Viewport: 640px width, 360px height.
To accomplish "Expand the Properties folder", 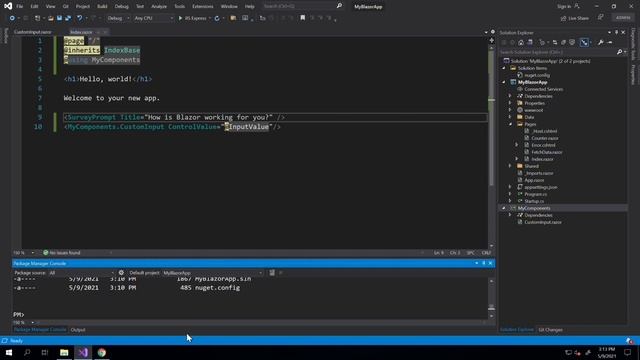I will click(x=510, y=103).
